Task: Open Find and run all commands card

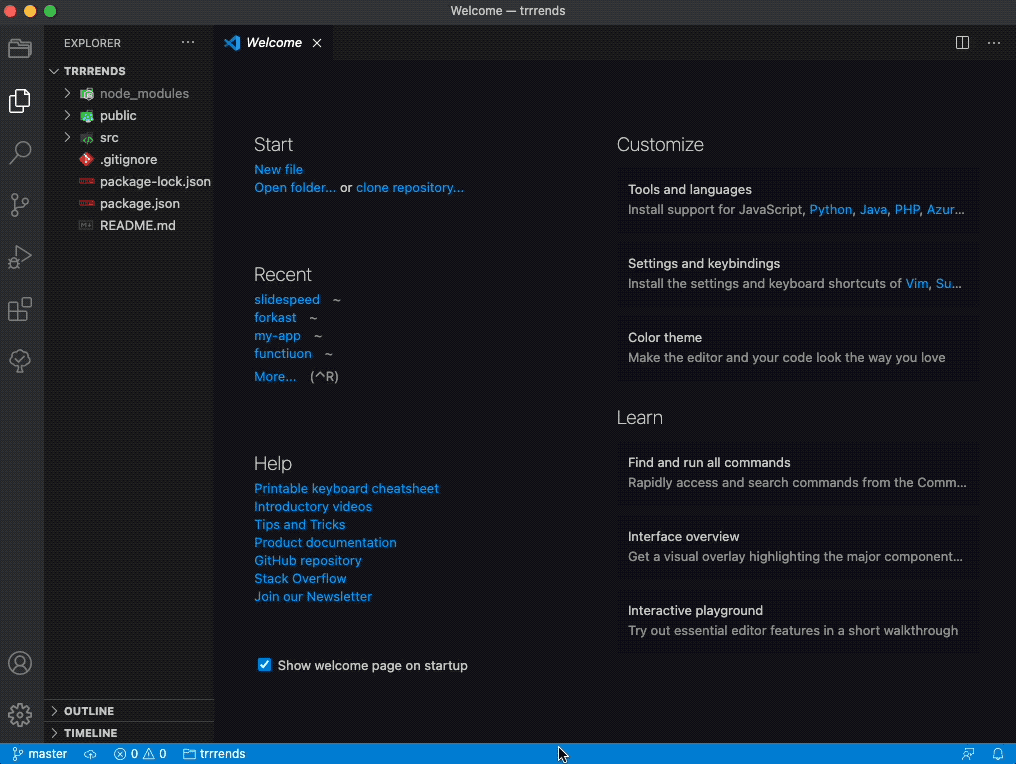Action: pos(798,472)
